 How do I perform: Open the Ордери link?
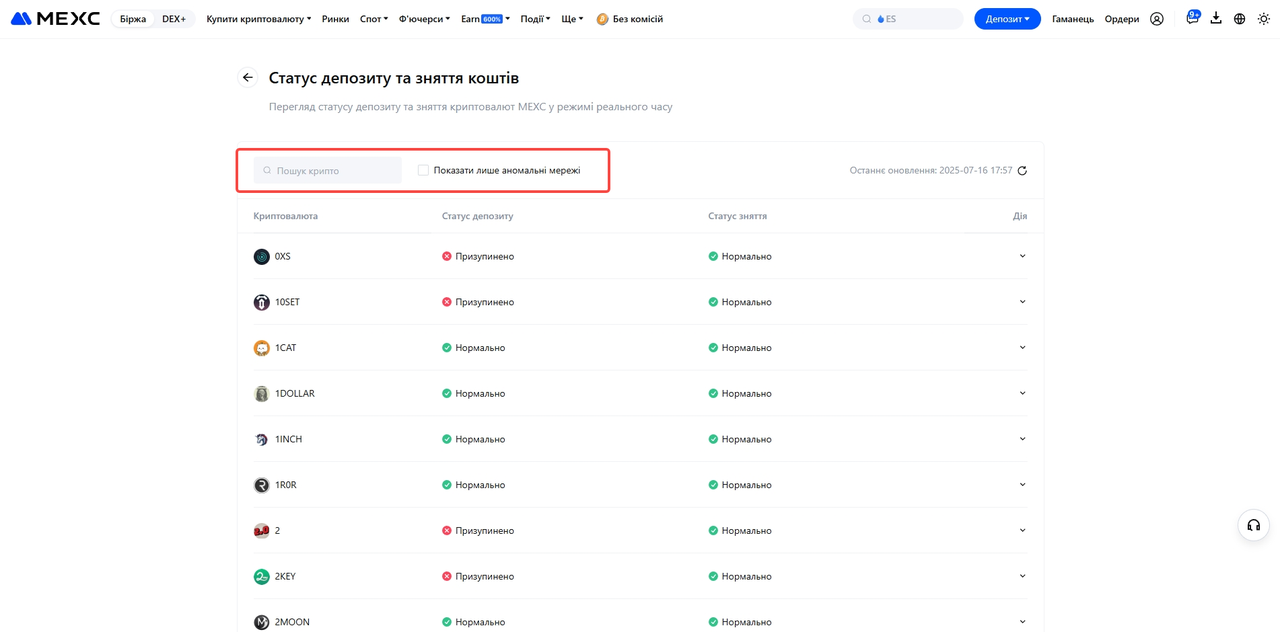coord(1122,19)
